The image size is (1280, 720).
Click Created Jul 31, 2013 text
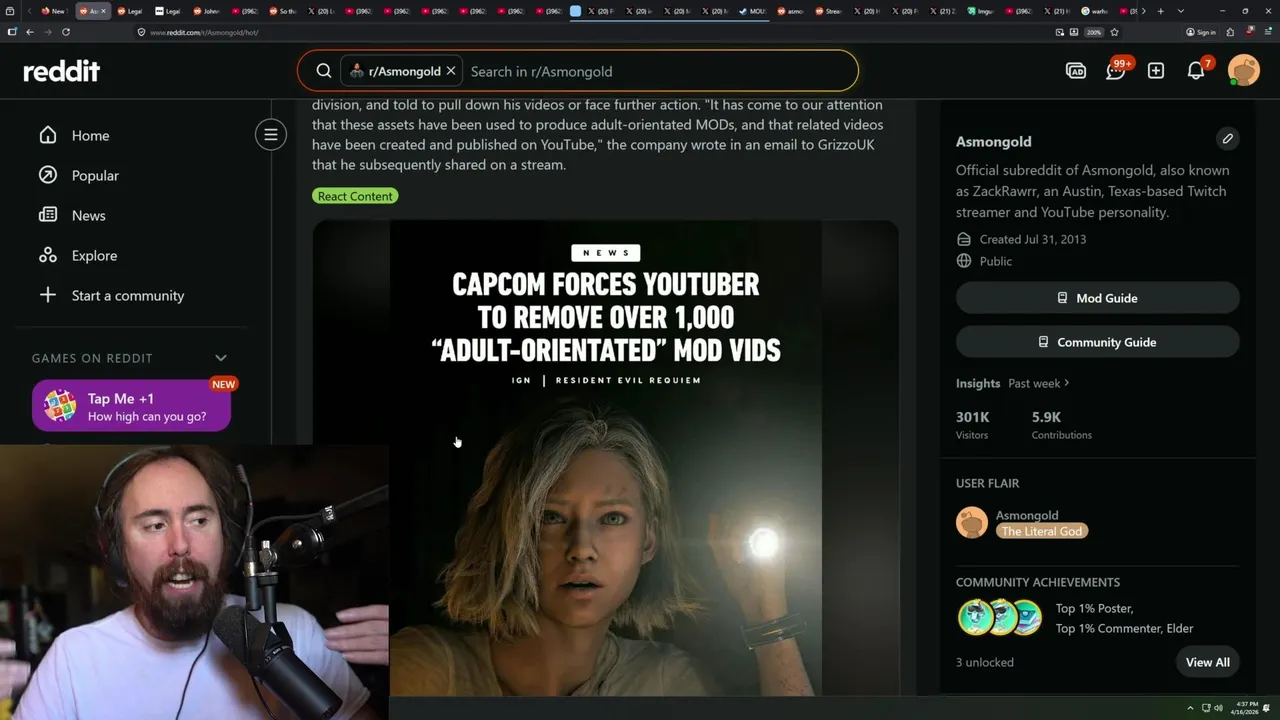(x=1033, y=239)
